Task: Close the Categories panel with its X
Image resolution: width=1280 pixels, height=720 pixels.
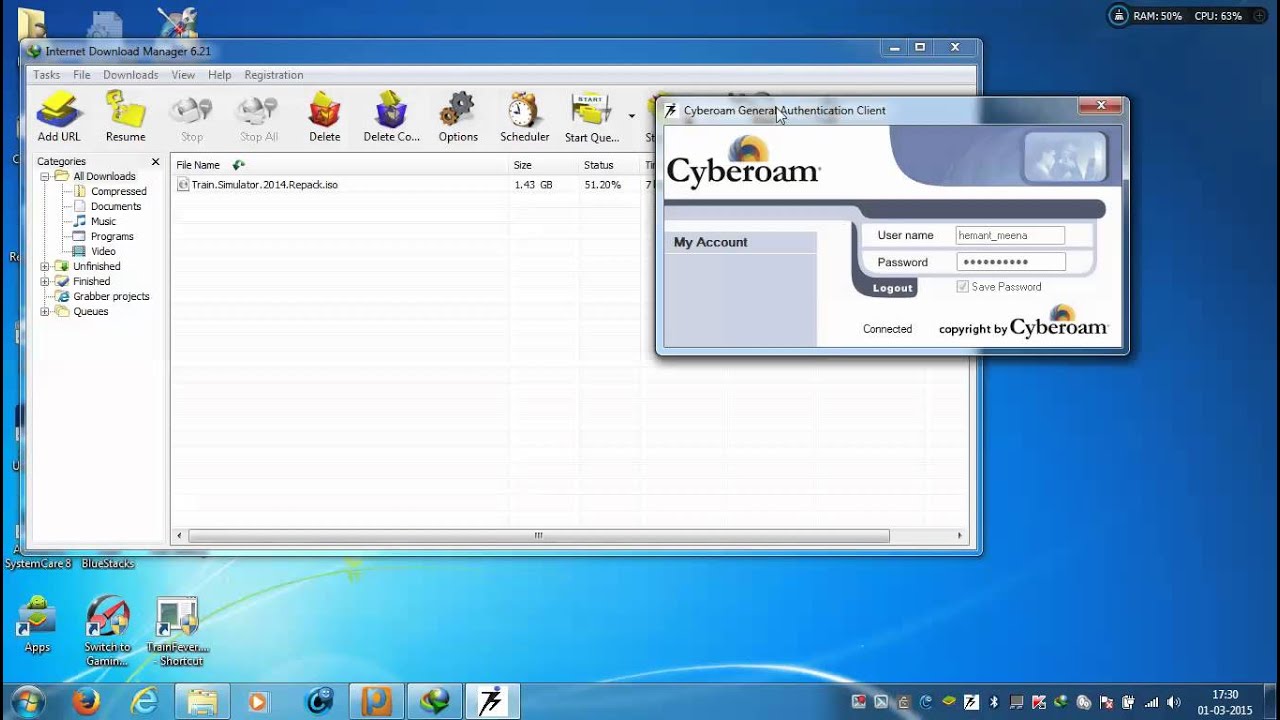Action: coord(155,161)
